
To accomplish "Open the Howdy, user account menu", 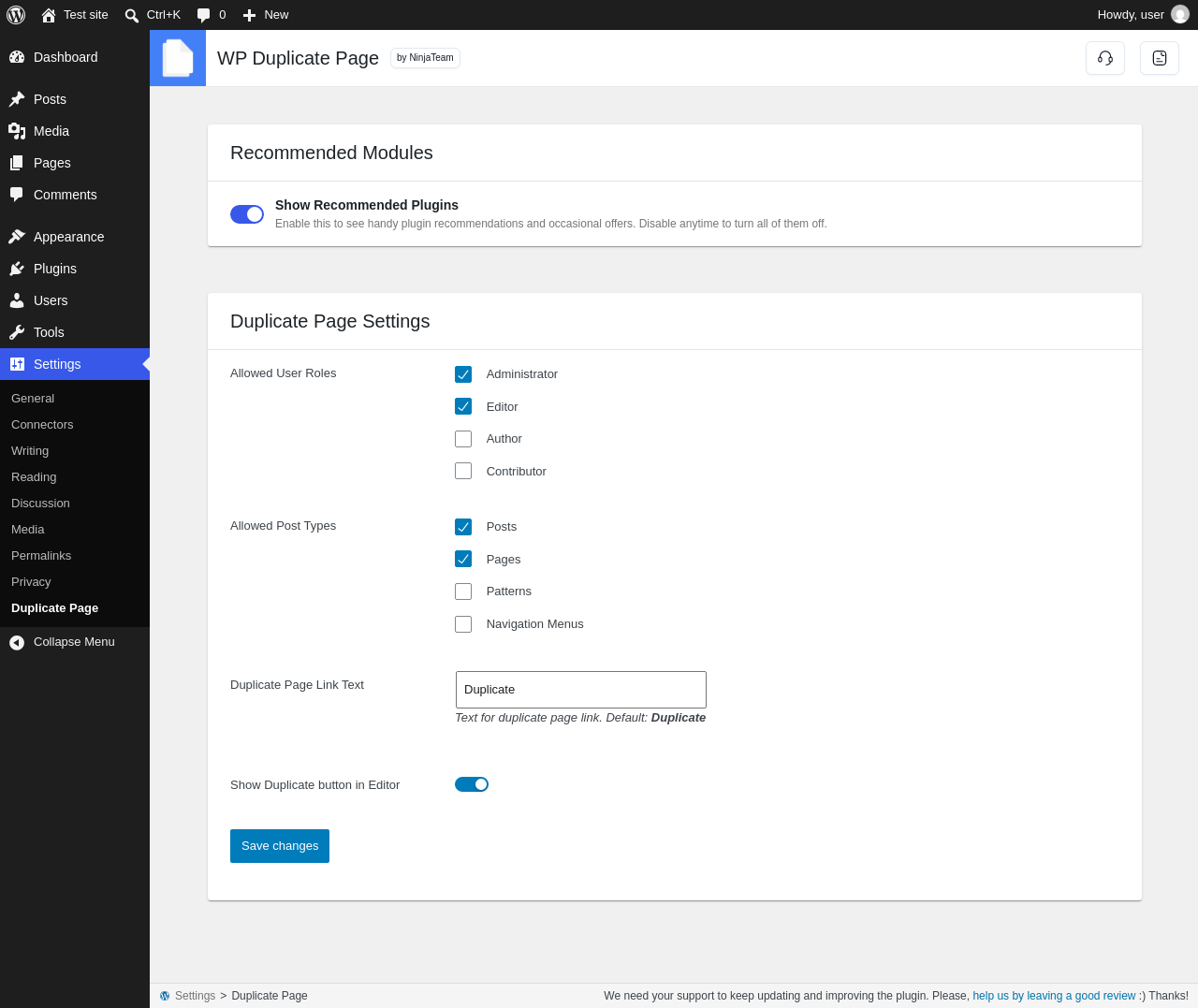I will [x=1143, y=15].
